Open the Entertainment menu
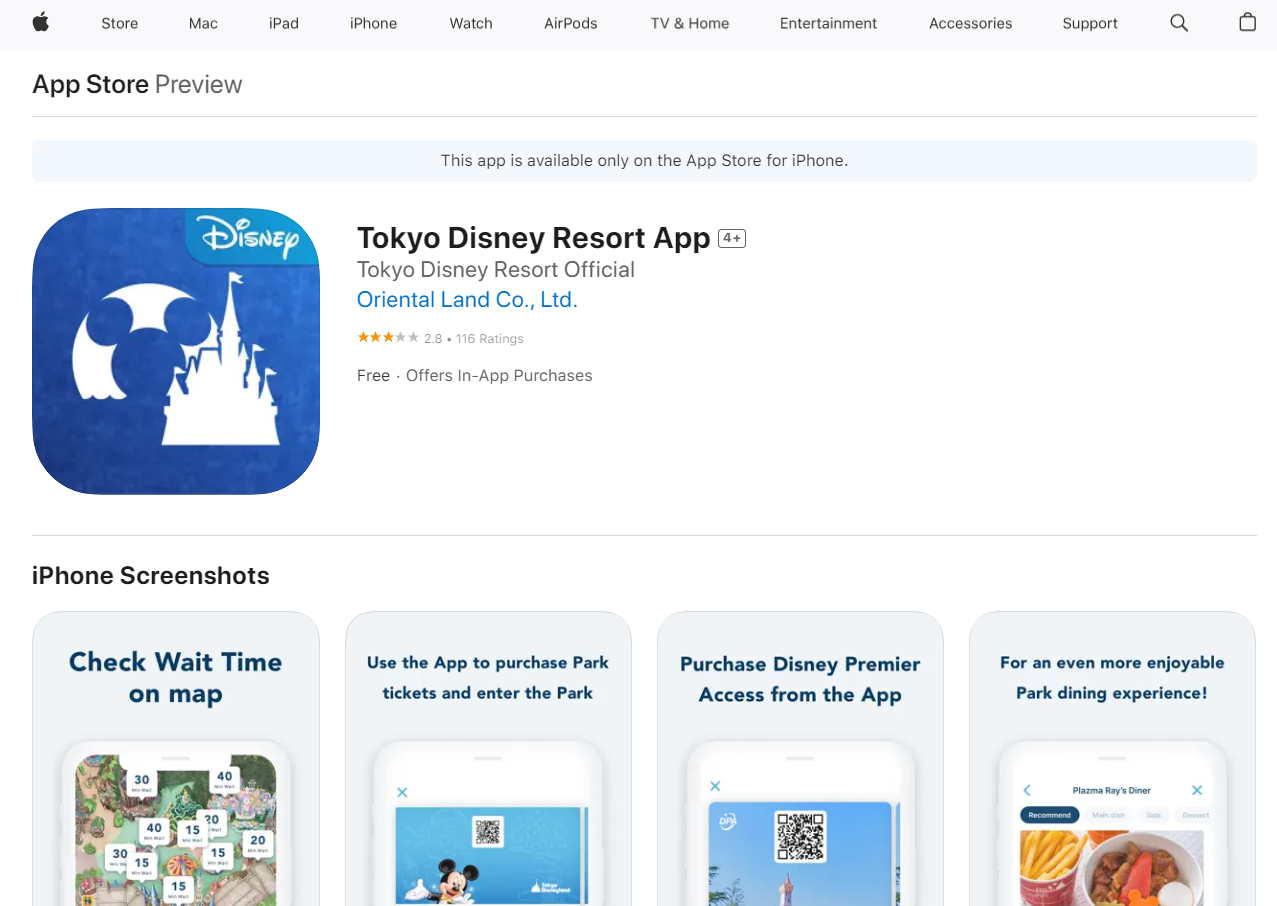This screenshot has height=906, width=1277. point(828,23)
